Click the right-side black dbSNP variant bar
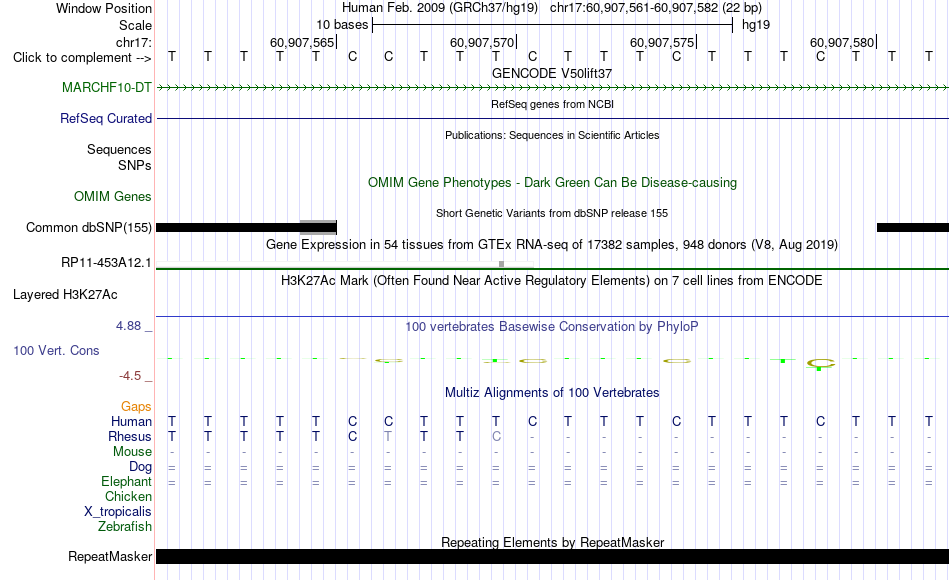 [913, 228]
